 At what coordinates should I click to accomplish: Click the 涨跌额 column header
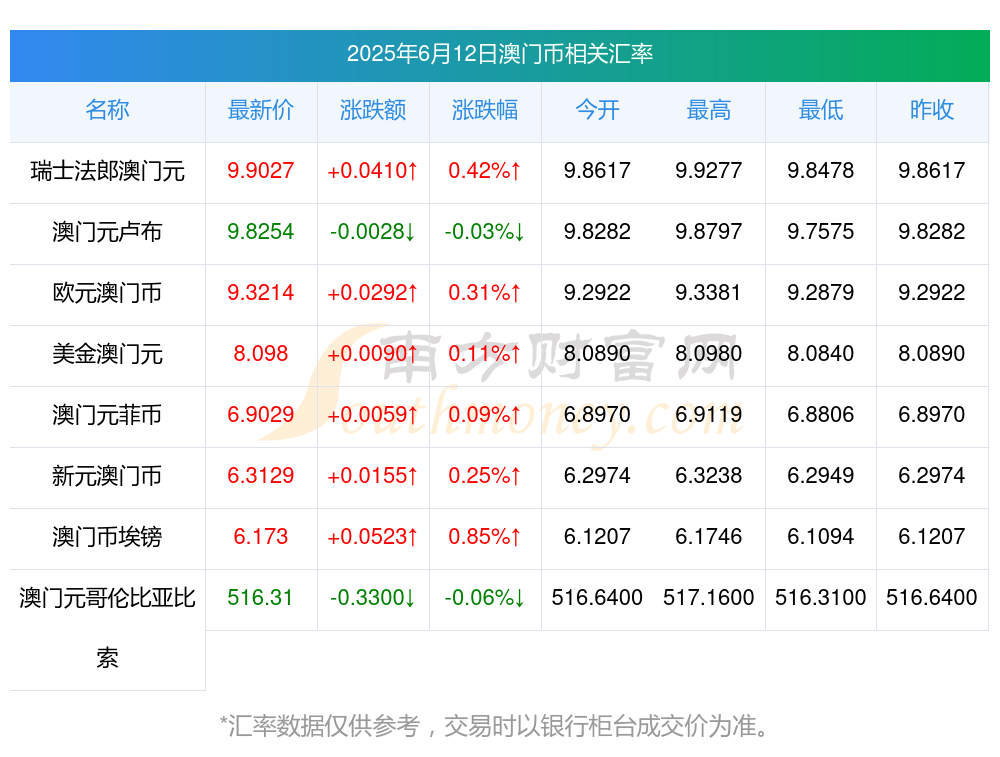click(373, 110)
